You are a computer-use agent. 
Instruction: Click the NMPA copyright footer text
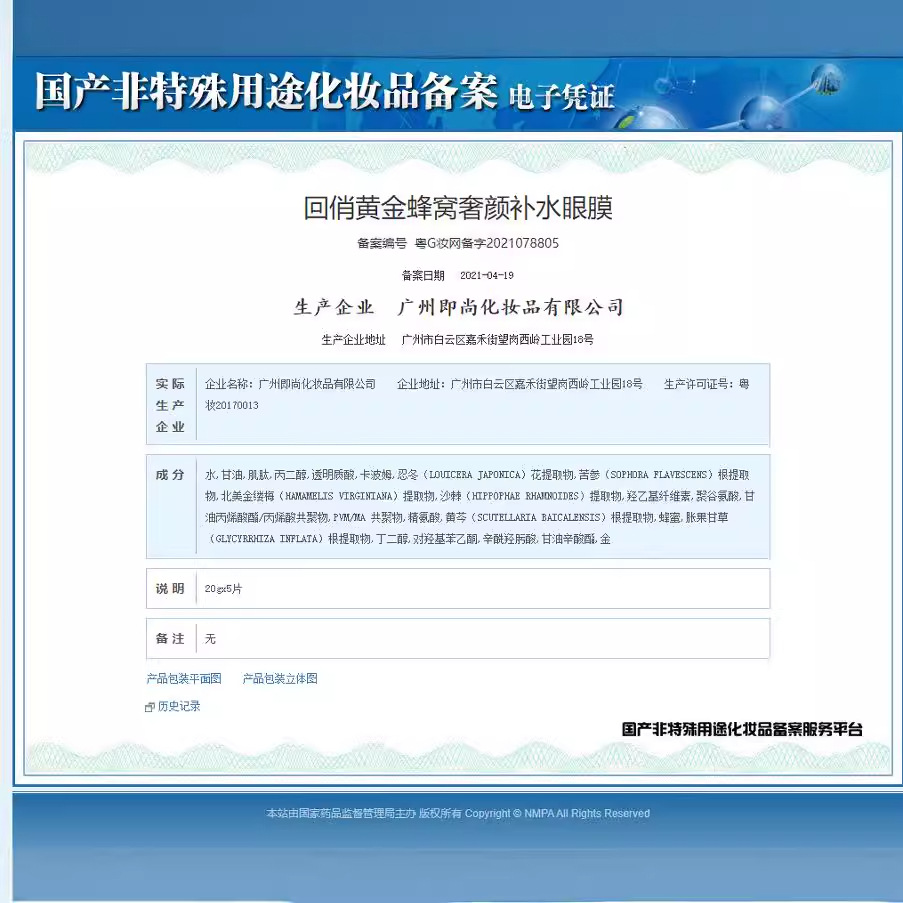457,814
